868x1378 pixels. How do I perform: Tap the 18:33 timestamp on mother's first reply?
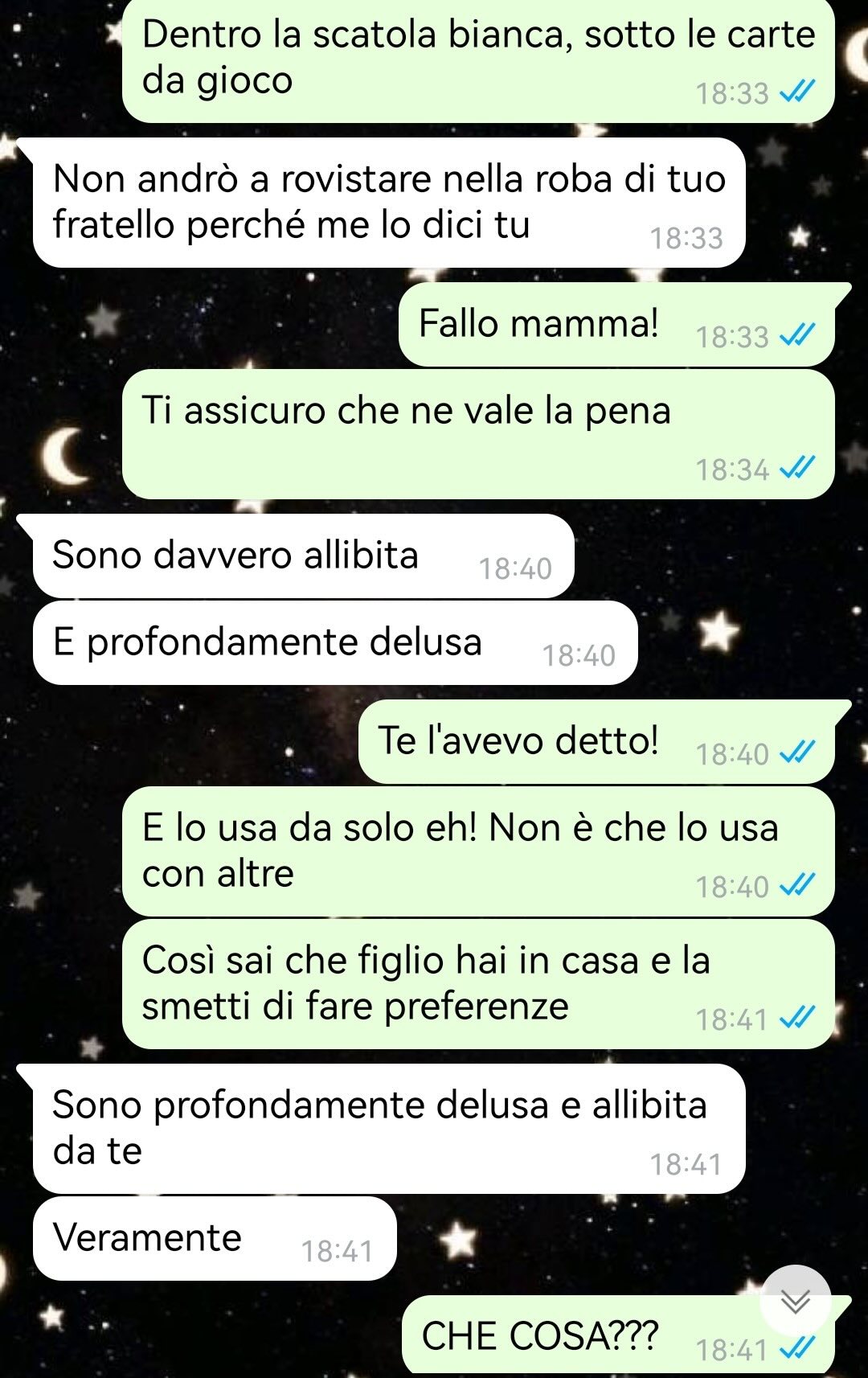(686, 238)
